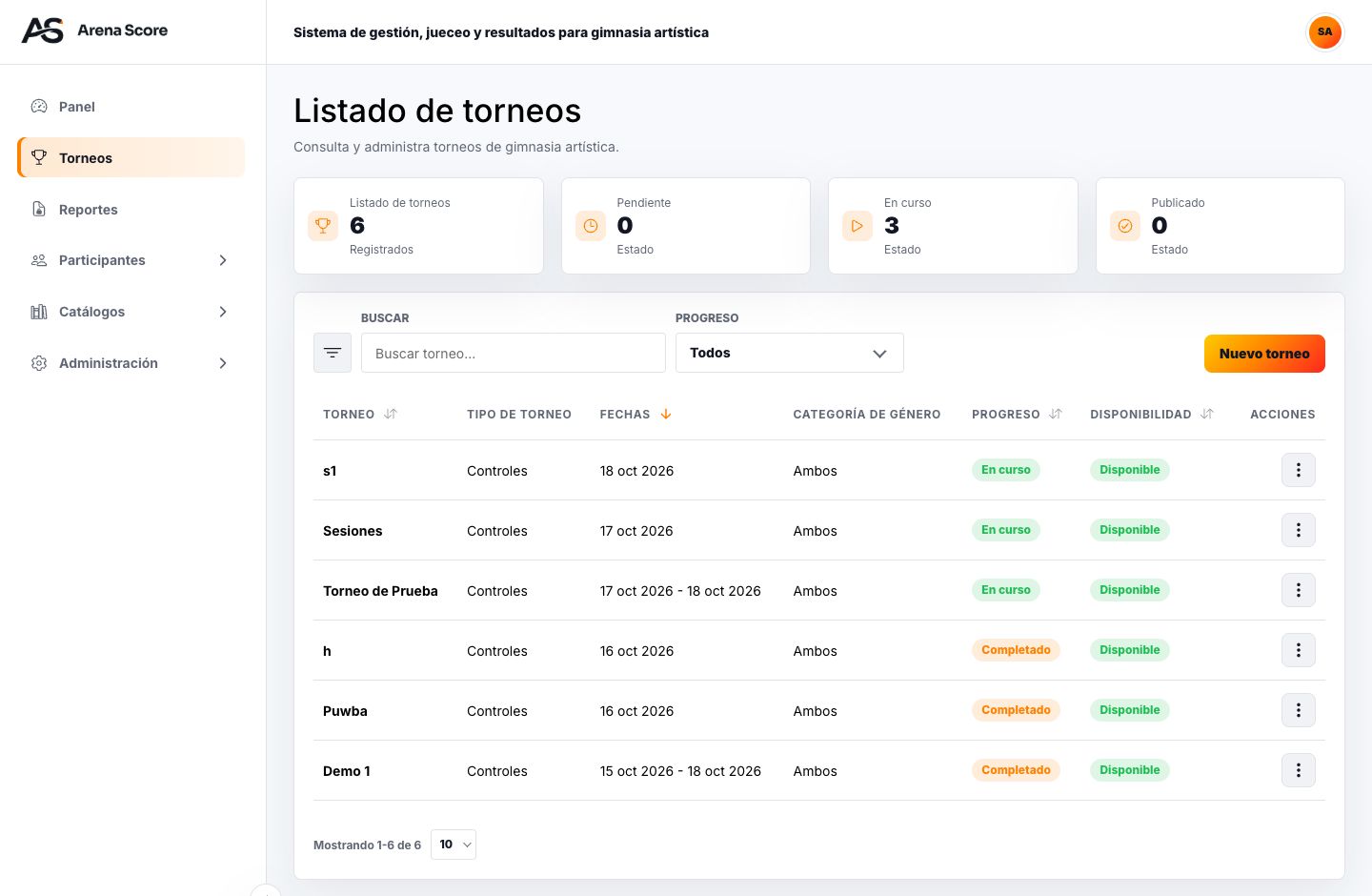Click the Publicado check icon
The image size is (1372, 896).
(x=1125, y=226)
